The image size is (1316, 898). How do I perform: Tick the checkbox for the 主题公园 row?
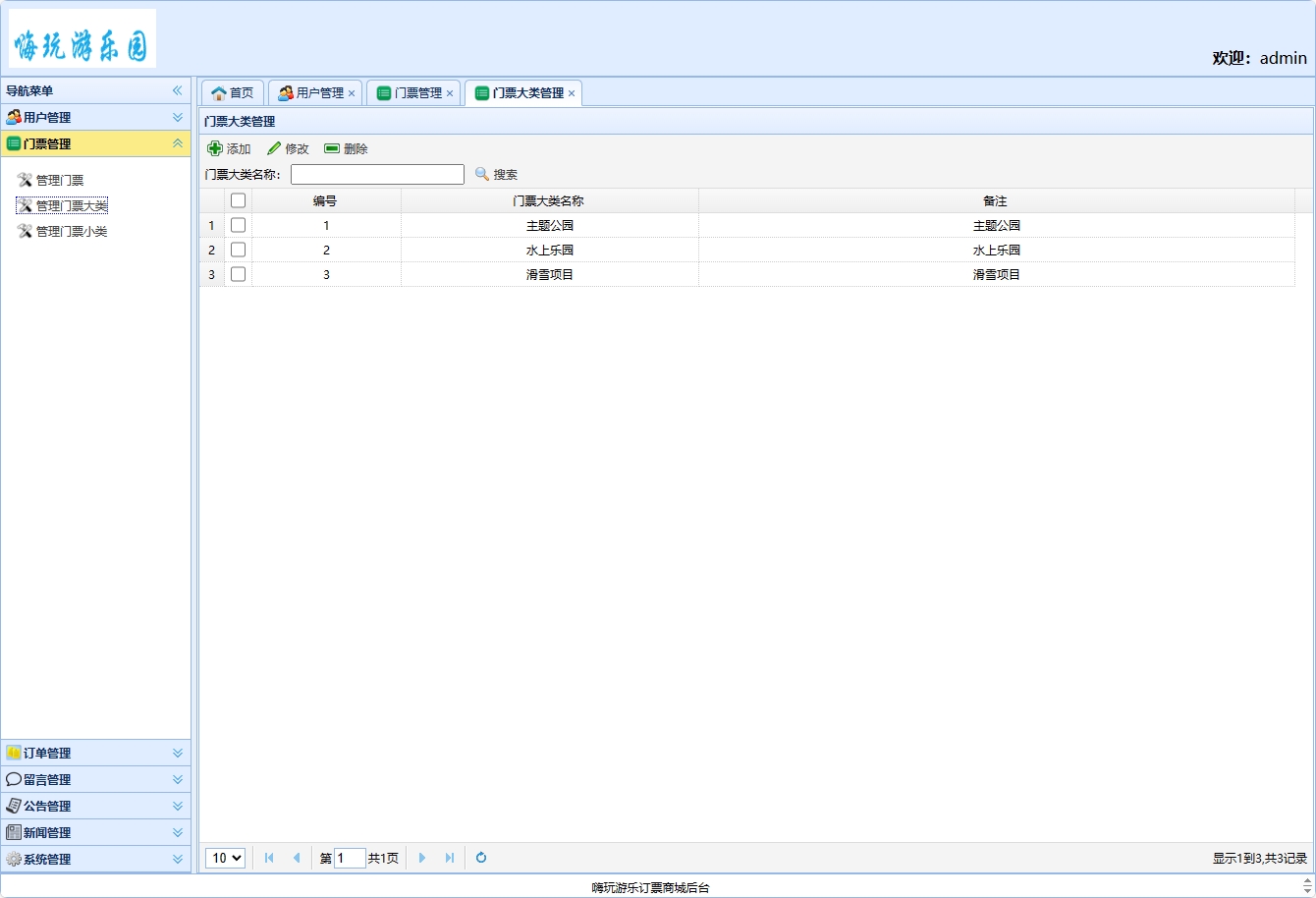(x=238, y=225)
